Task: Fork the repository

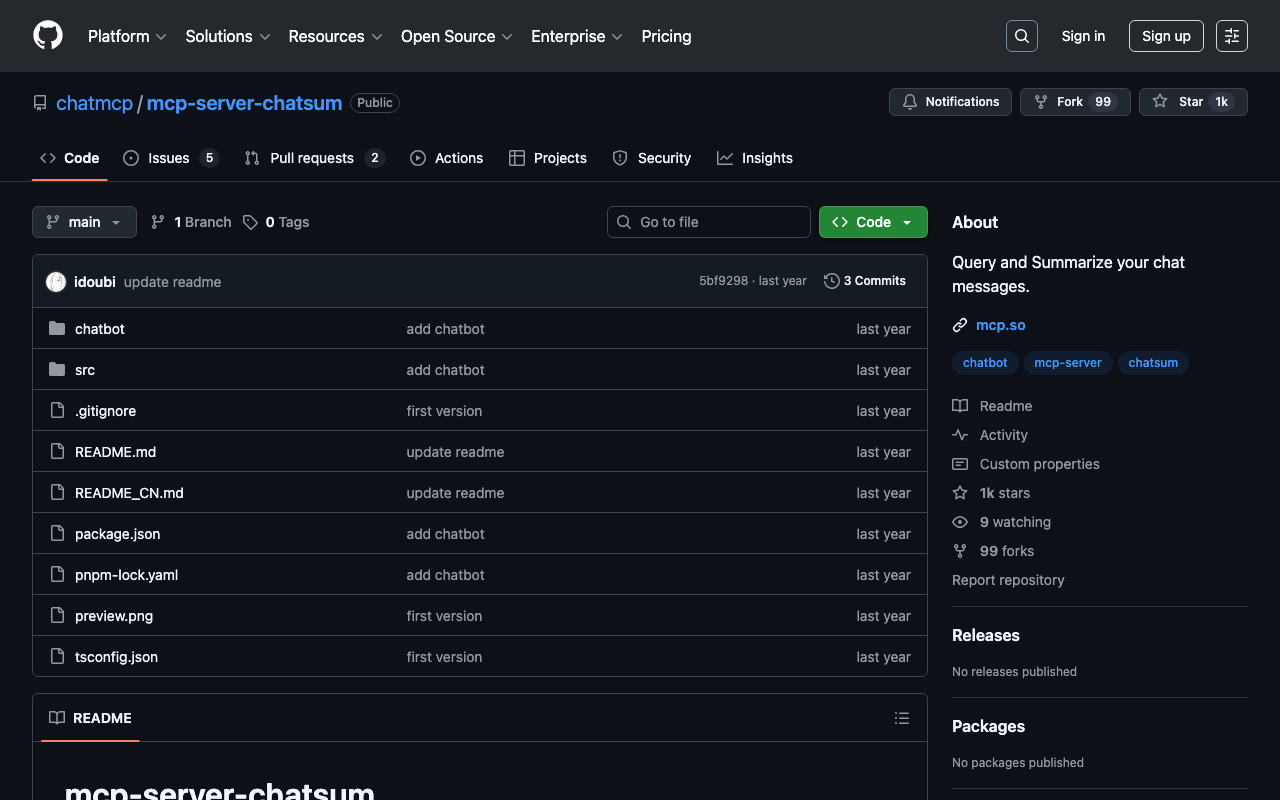Action: coord(1074,102)
